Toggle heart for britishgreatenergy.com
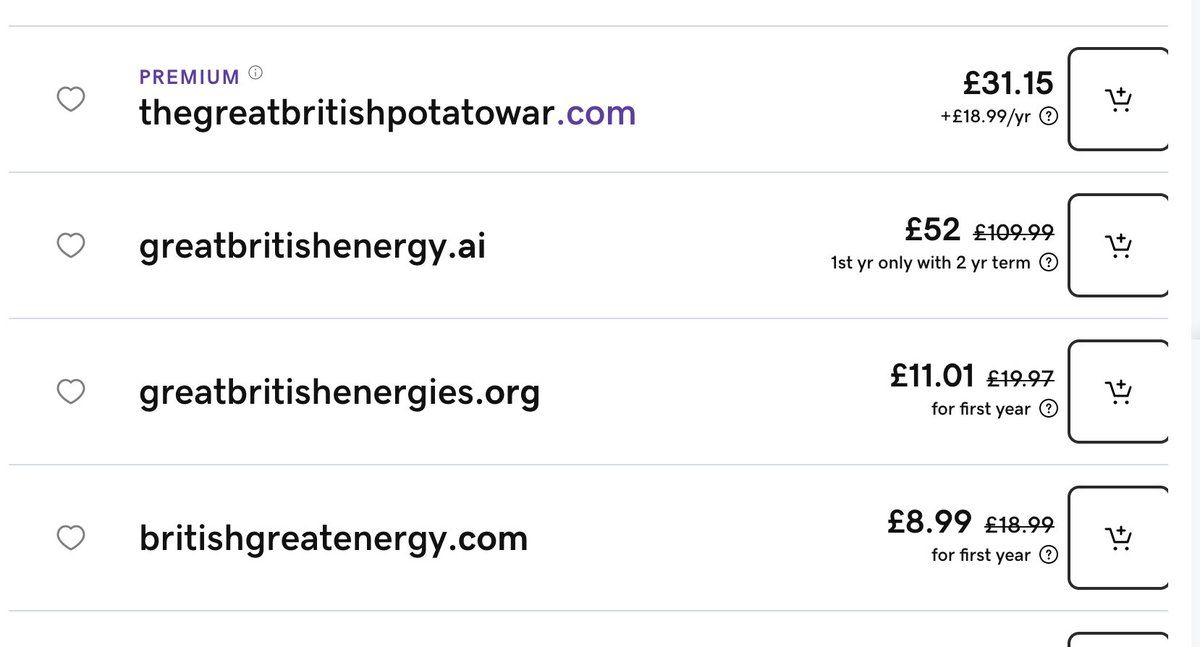This screenshot has width=1200, height=647. click(70, 538)
